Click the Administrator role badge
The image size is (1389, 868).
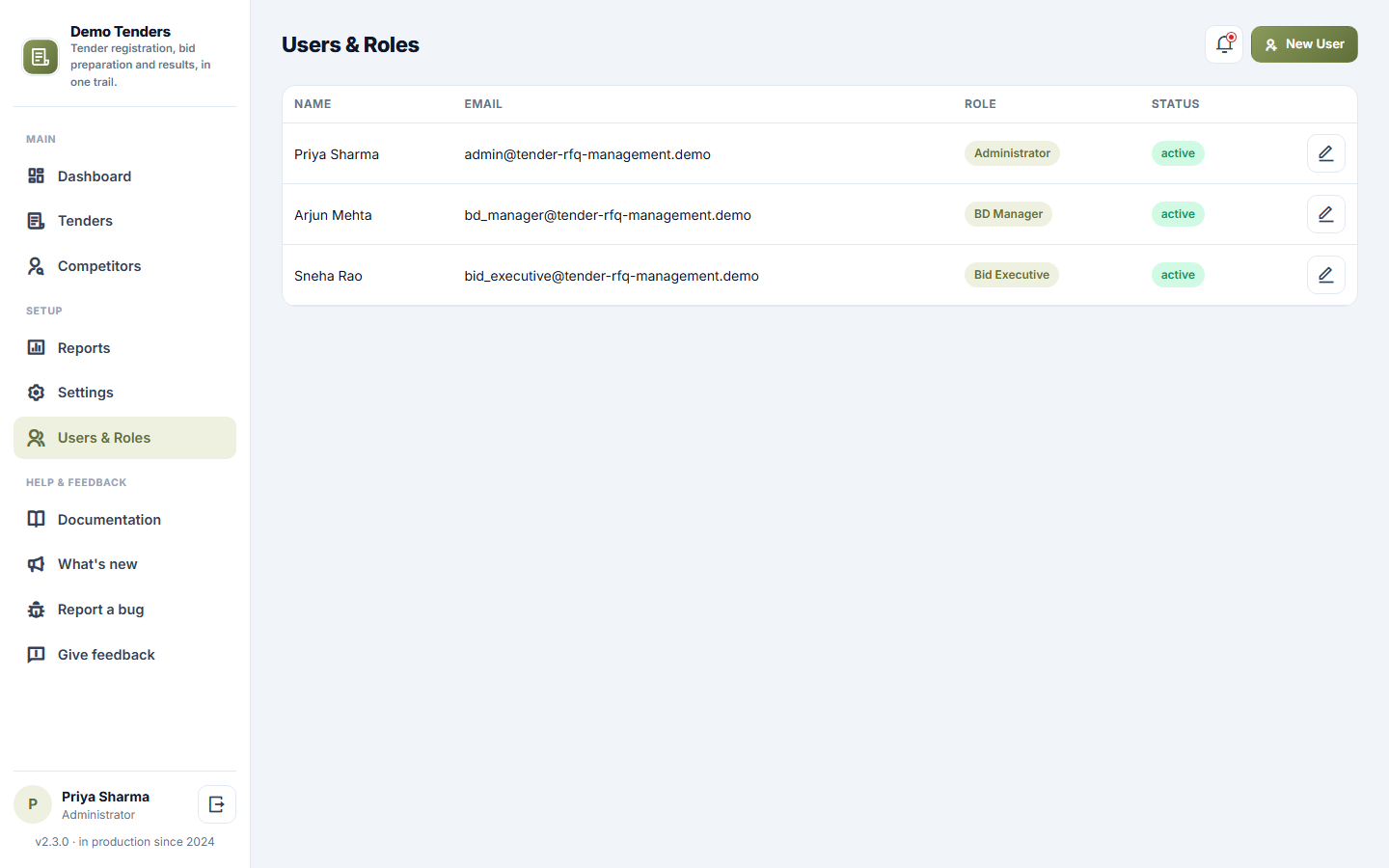coord(1012,153)
